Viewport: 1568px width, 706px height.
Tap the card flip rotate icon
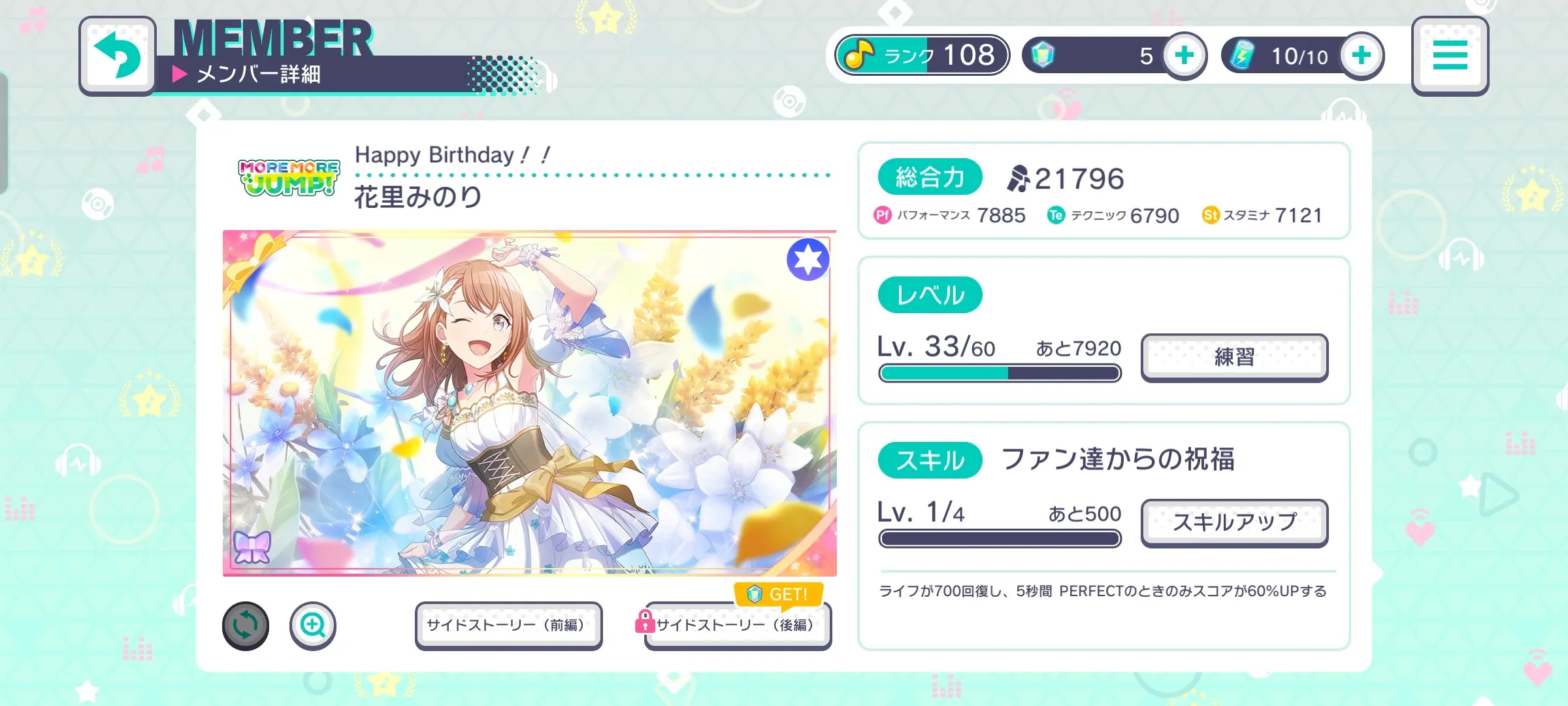coord(246,626)
